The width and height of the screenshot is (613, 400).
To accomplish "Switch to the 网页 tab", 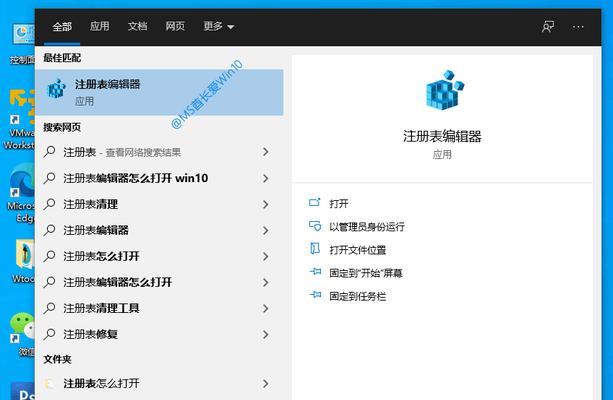I will coord(175,26).
